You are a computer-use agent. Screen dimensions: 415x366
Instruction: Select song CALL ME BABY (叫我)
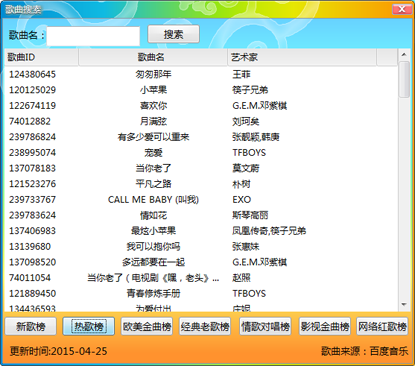[x=201, y=200]
